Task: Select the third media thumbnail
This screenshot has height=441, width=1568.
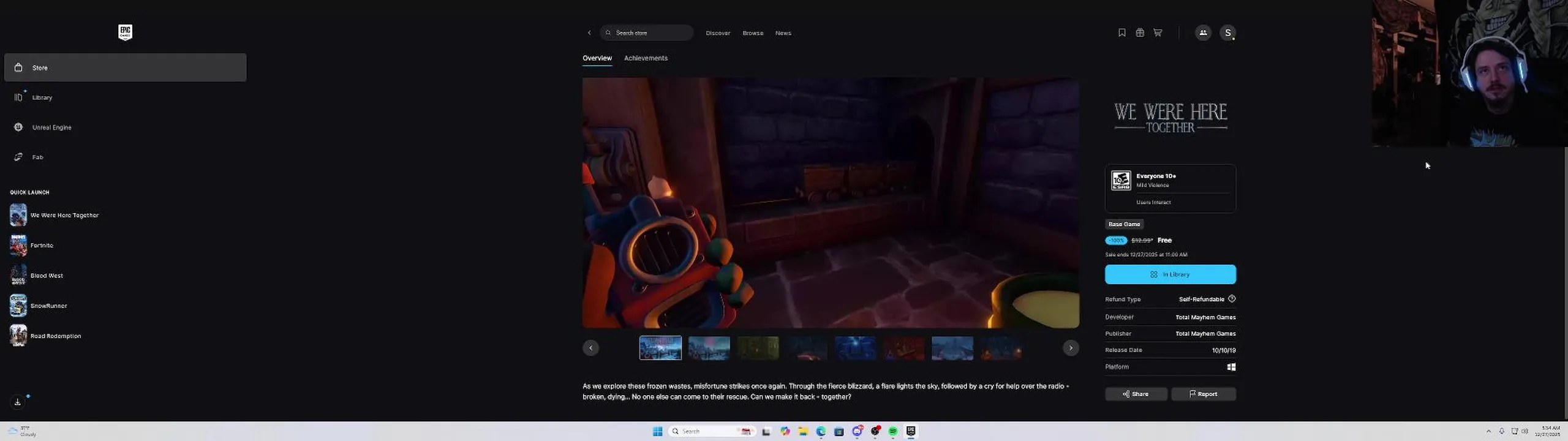Action: pos(758,348)
